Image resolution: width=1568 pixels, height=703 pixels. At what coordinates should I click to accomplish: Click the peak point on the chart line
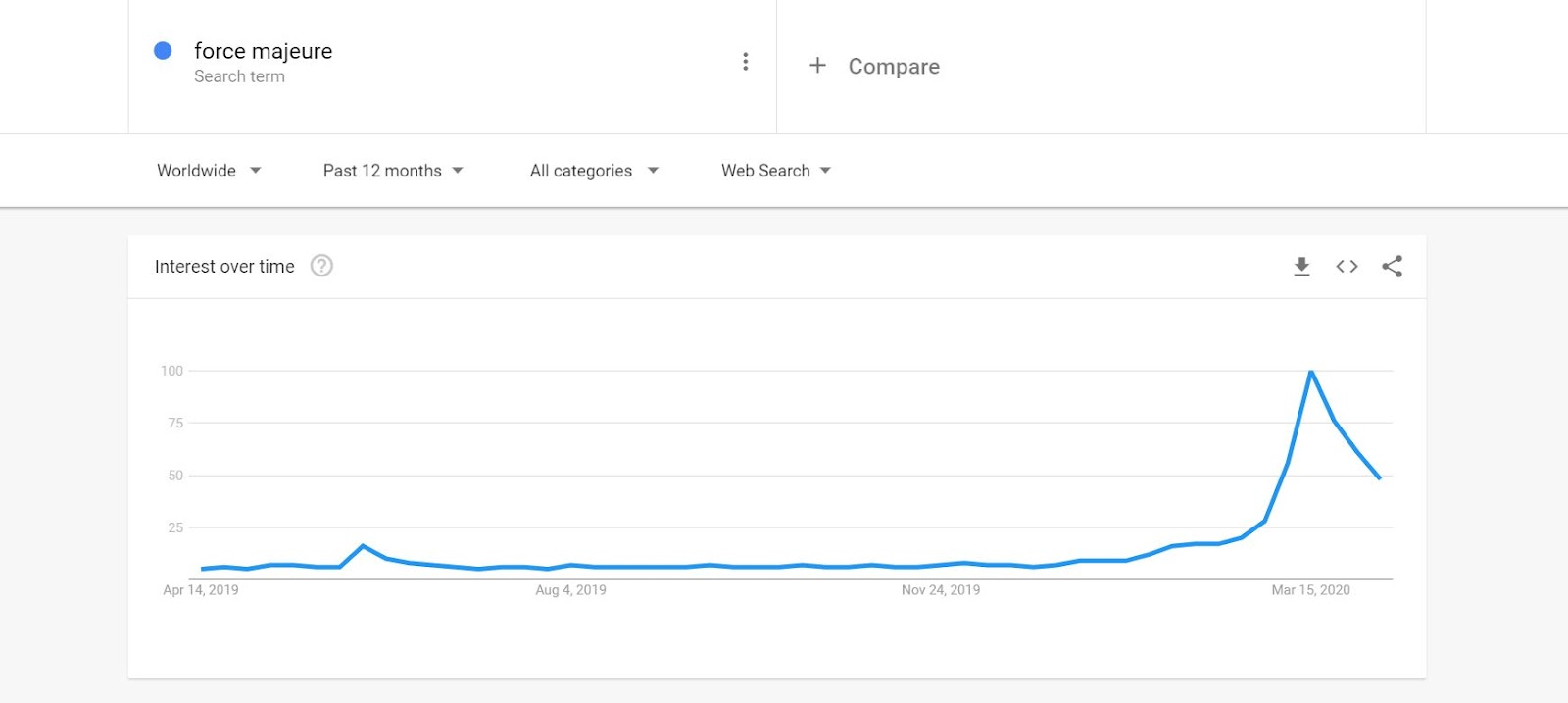[1311, 372]
